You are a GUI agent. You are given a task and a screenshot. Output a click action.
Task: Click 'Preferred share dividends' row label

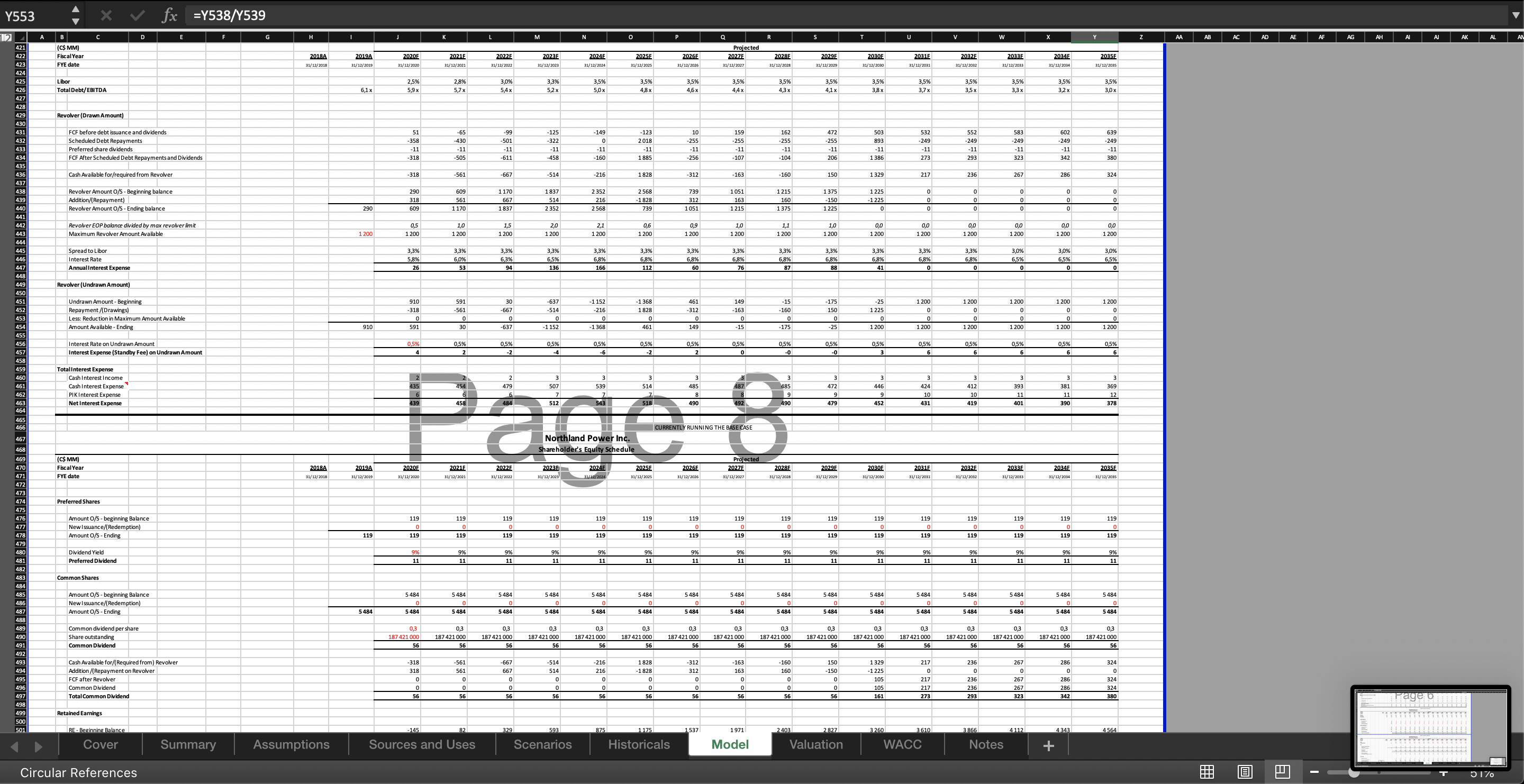coord(101,149)
